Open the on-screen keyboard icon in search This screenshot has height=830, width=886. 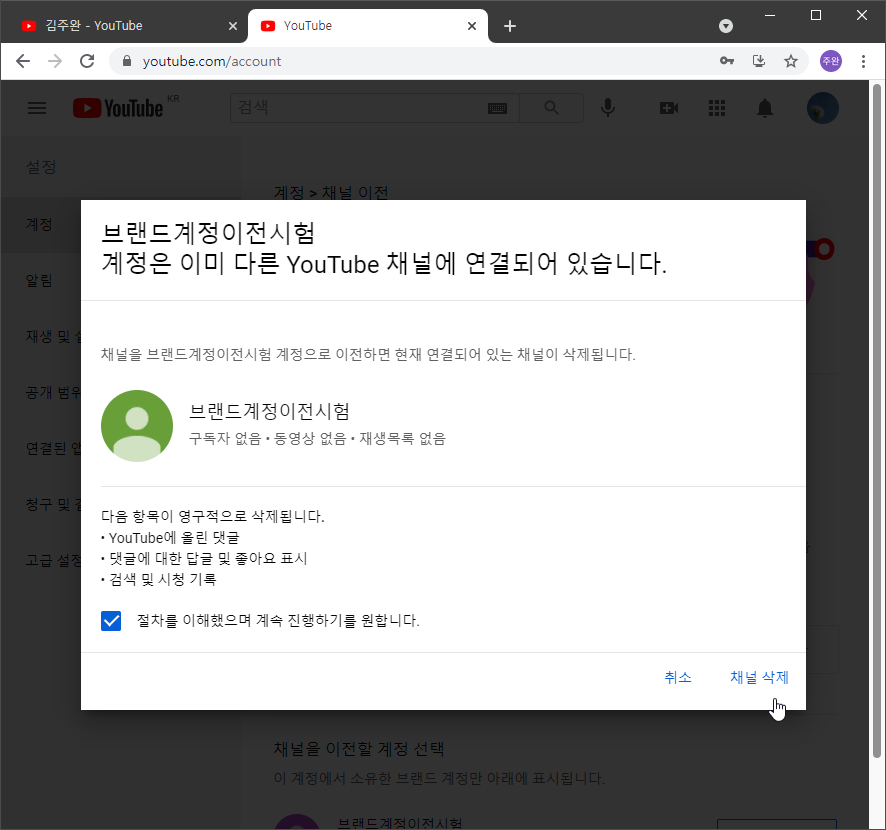tap(497, 108)
